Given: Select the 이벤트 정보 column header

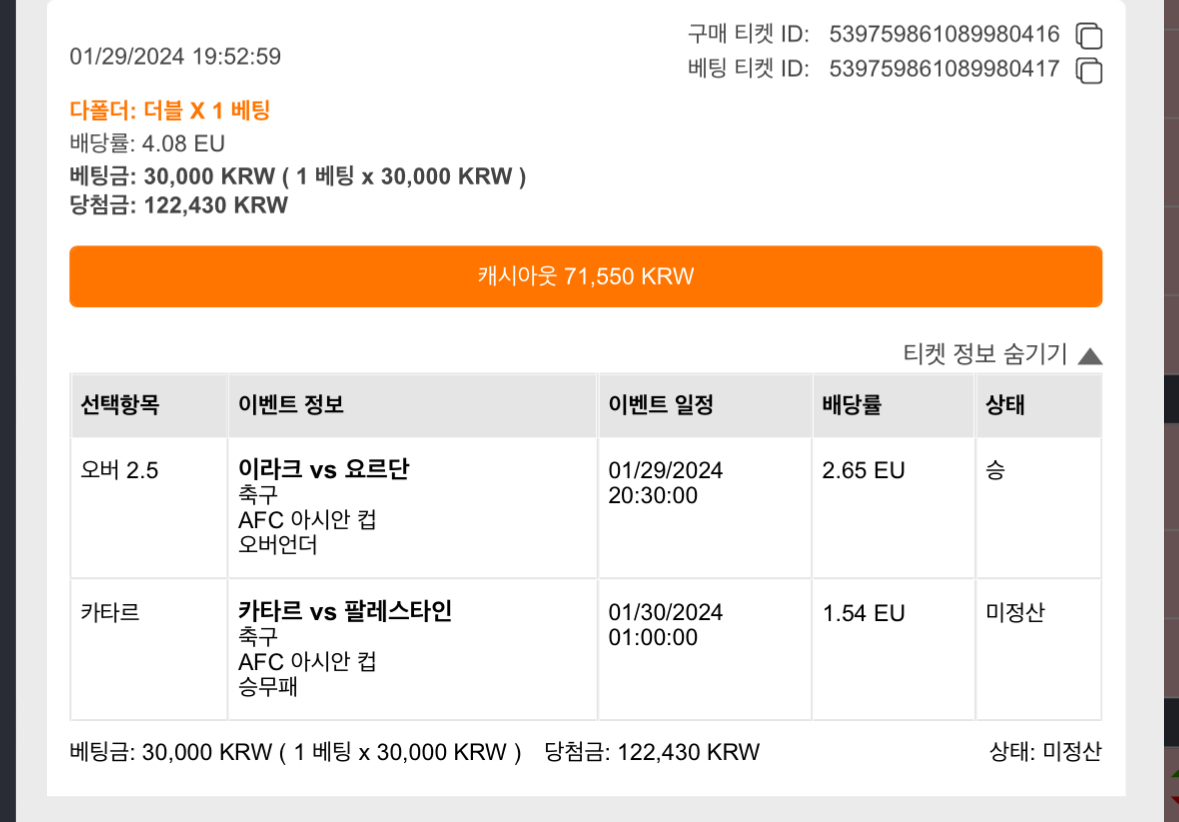Looking at the screenshot, I should click(x=412, y=405).
